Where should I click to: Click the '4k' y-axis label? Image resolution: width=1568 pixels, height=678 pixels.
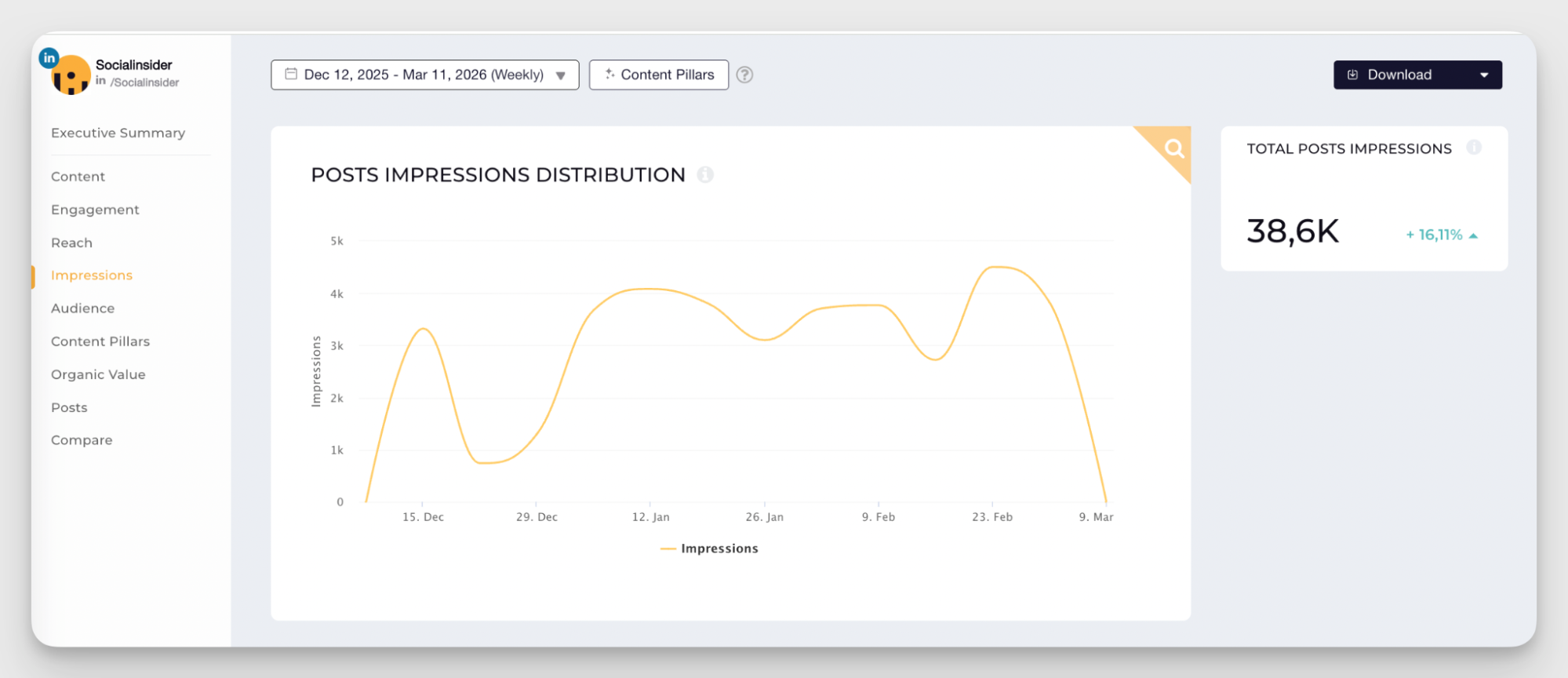tap(337, 293)
